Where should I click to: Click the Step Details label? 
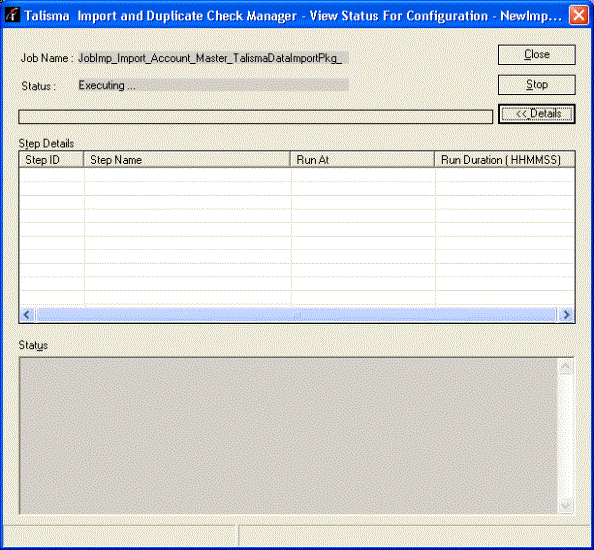tap(46, 144)
